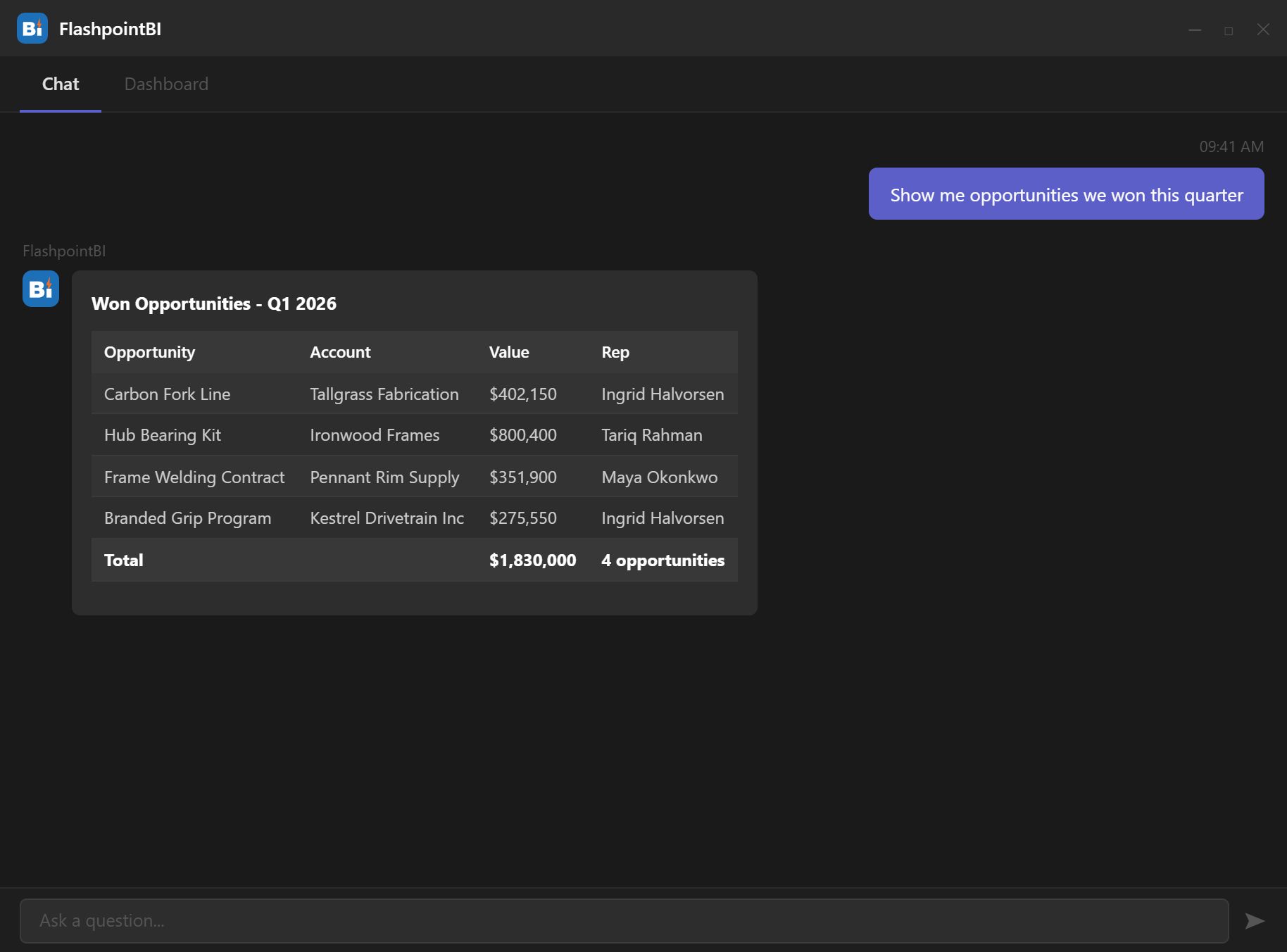Close the FlashpointBI window
1287x952 pixels.
tap(1263, 30)
